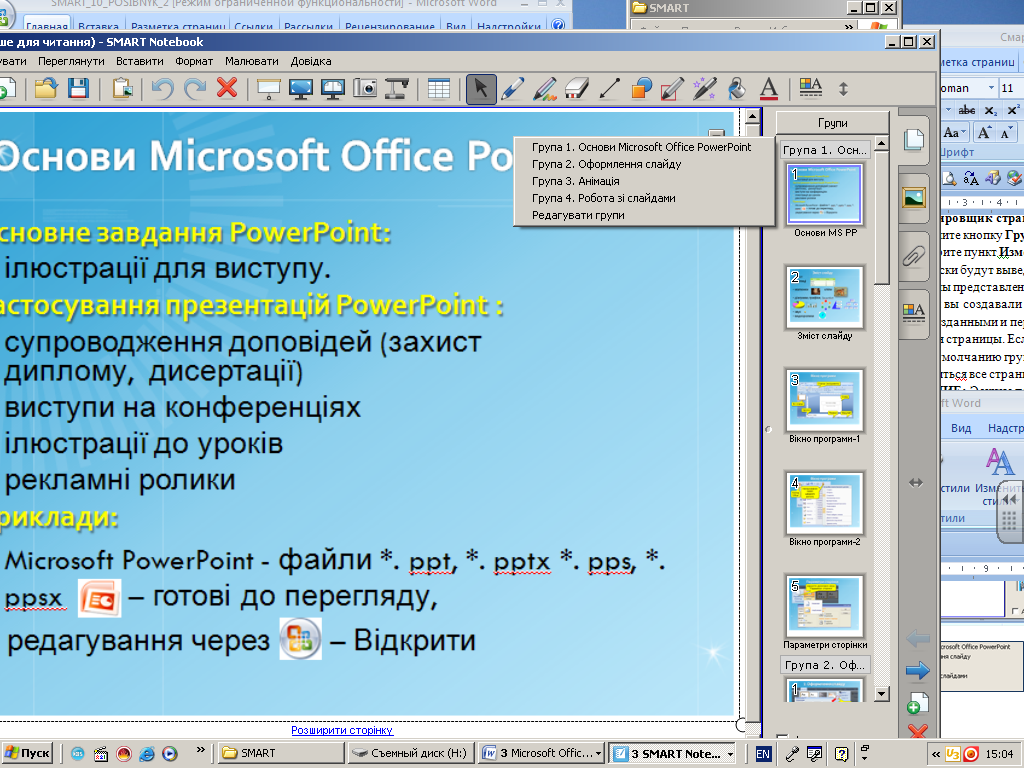The image size is (1024, 768).
Task: Click the Розширити сторінку link
Action: point(342,730)
